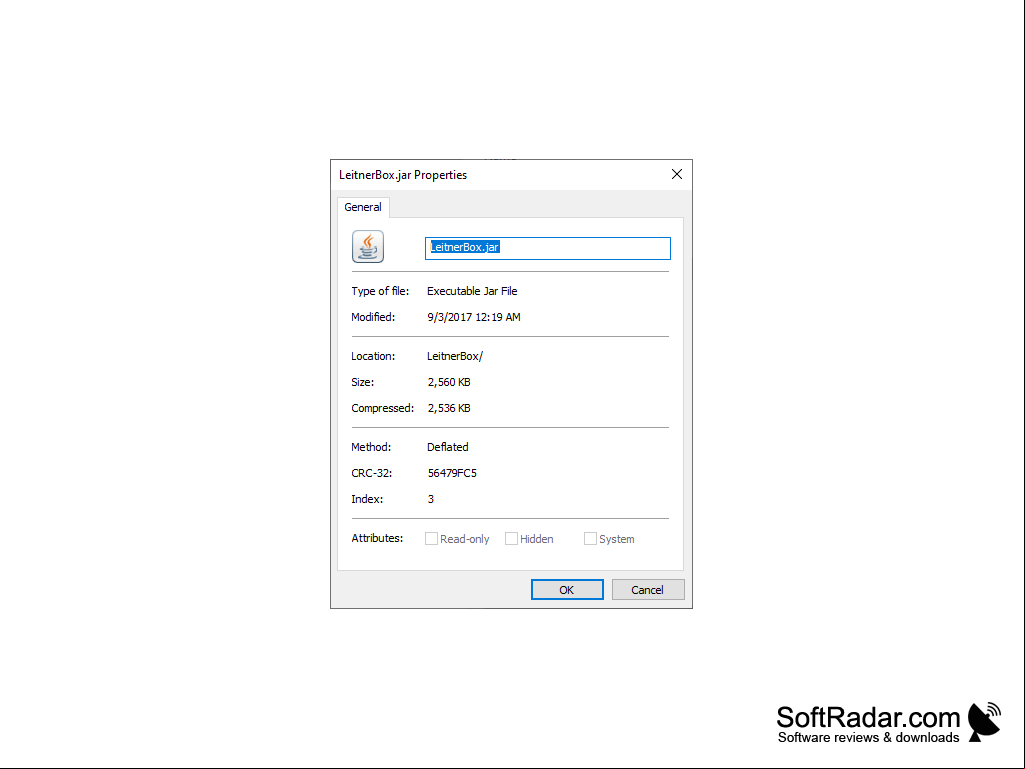
Task: Switch to the General tab
Action: 363,207
